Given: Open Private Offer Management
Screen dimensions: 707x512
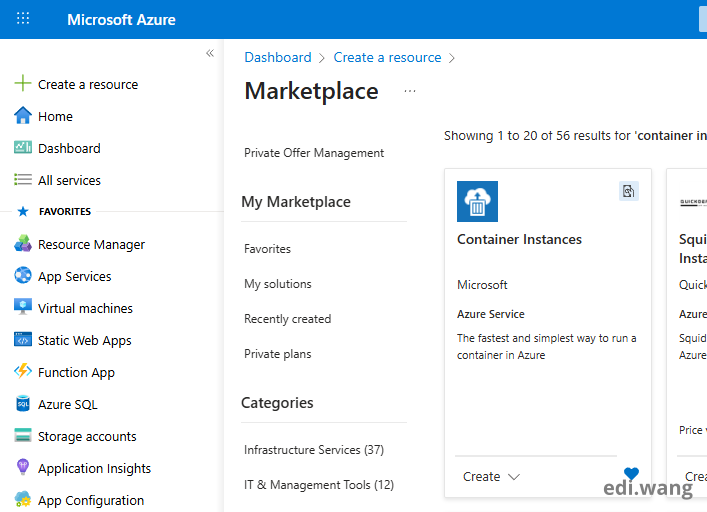Looking at the screenshot, I should pos(314,153).
